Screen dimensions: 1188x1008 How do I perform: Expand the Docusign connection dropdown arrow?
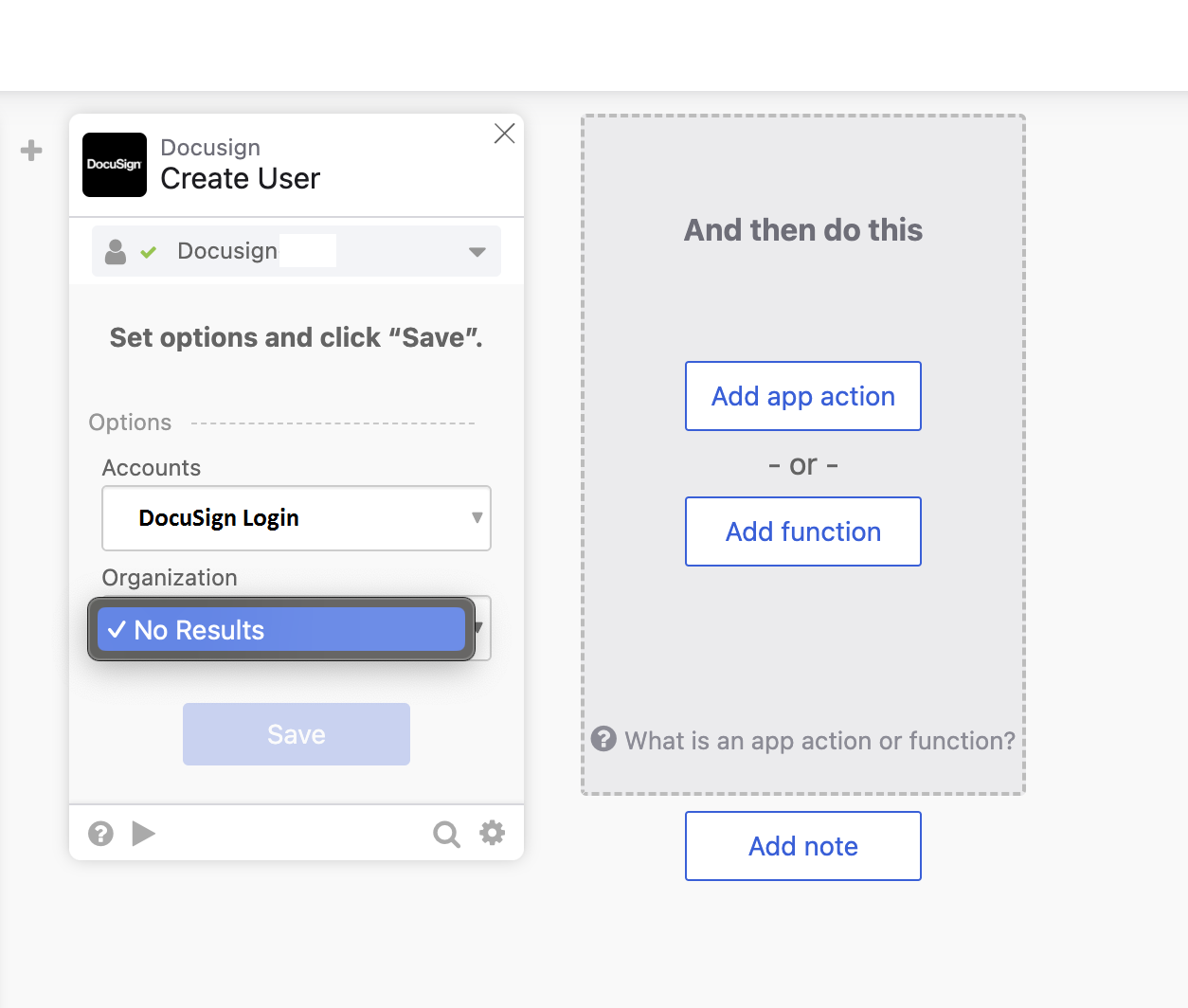pos(477,252)
